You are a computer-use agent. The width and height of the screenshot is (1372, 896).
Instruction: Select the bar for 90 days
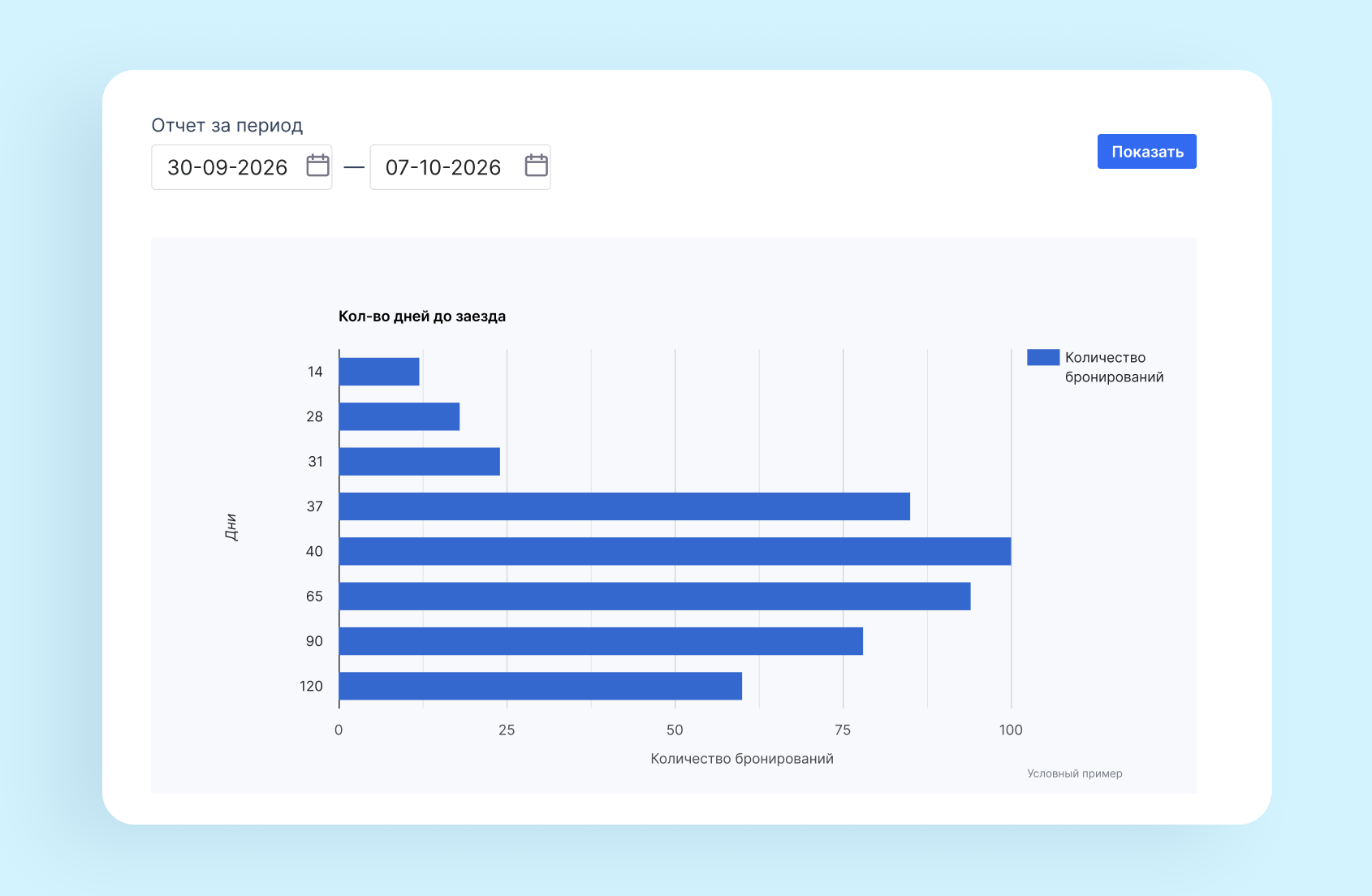(601, 641)
